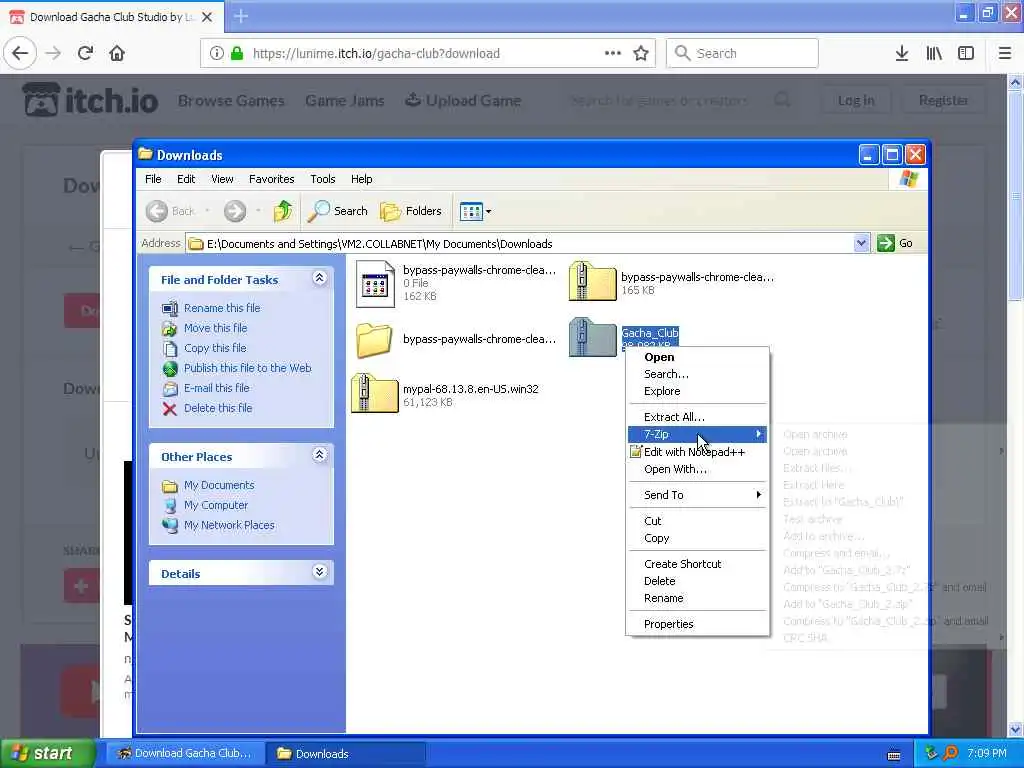1024x768 pixels.
Task: Open the Firefox hamburger menu
Action: pyautogui.click(x=1004, y=53)
